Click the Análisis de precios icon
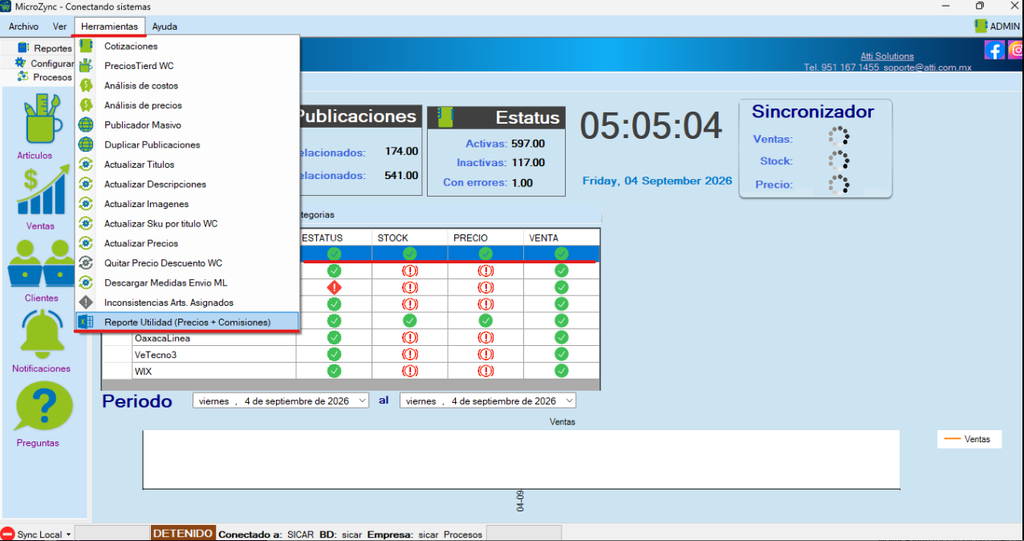 click(x=86, y=105)
